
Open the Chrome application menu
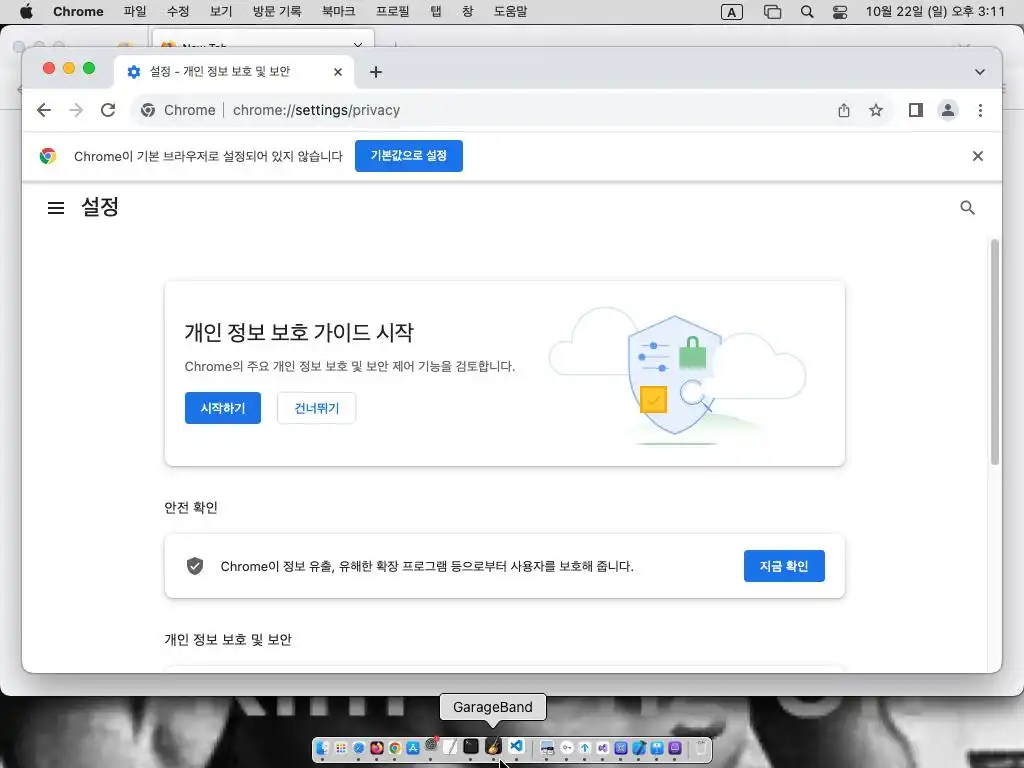pos(78,12)
